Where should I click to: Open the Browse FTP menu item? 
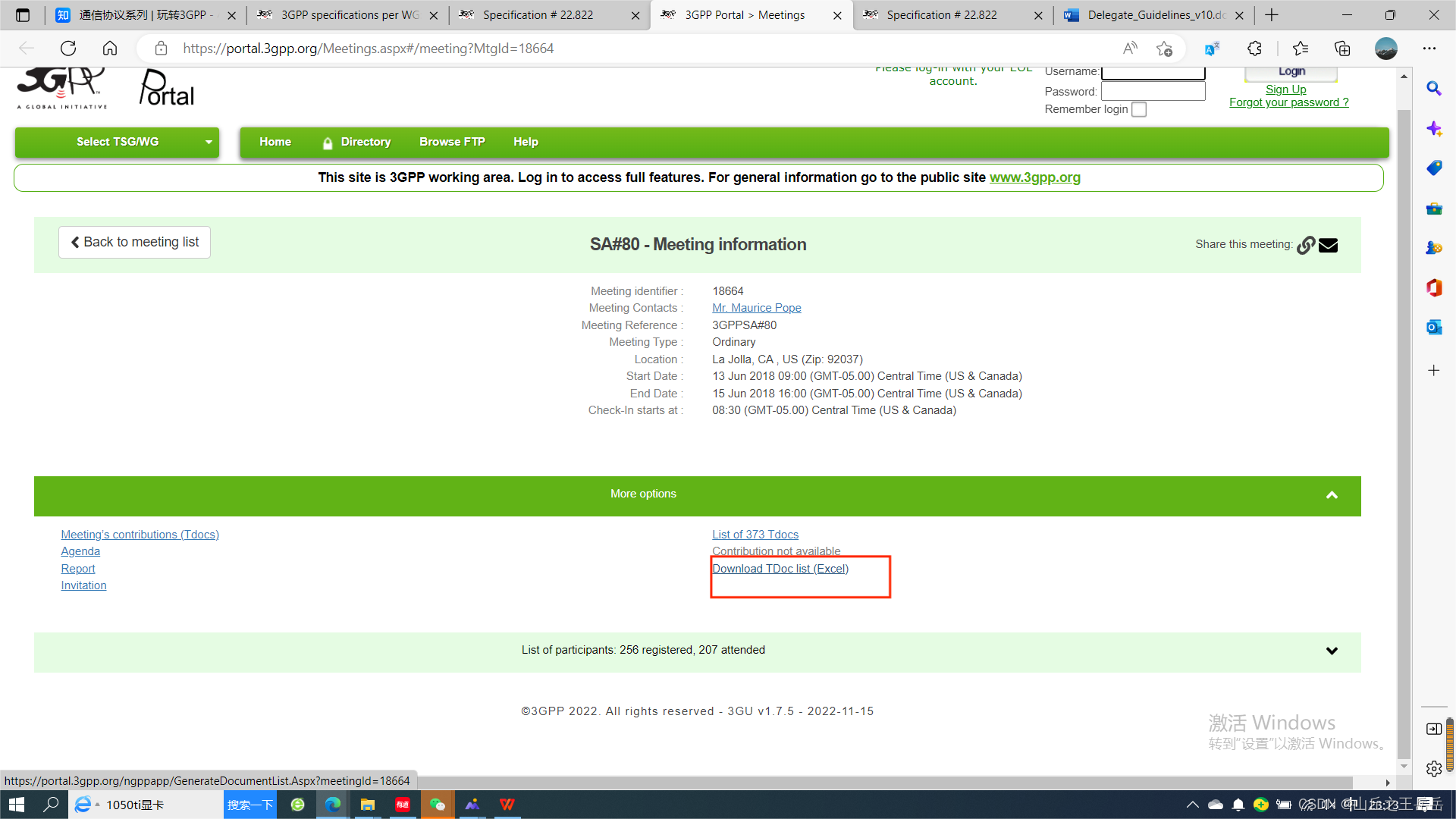pyautogui.click(x=452, y=142)
